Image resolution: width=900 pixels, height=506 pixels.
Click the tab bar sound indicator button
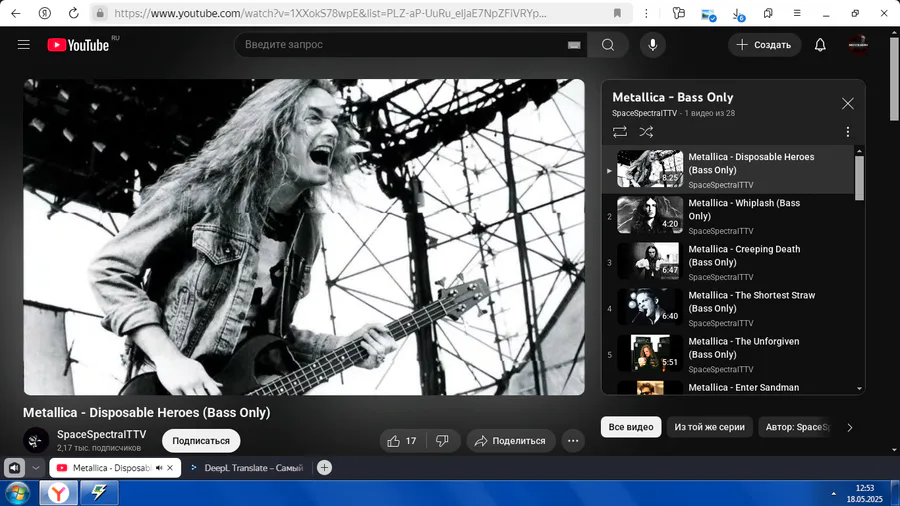[x=14, y=468]
